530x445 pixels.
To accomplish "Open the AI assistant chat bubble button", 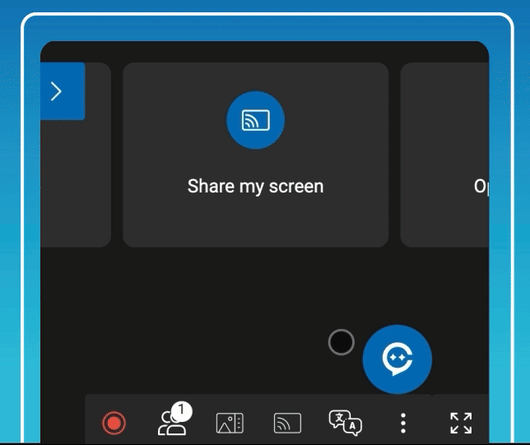I will coord(397,359).
